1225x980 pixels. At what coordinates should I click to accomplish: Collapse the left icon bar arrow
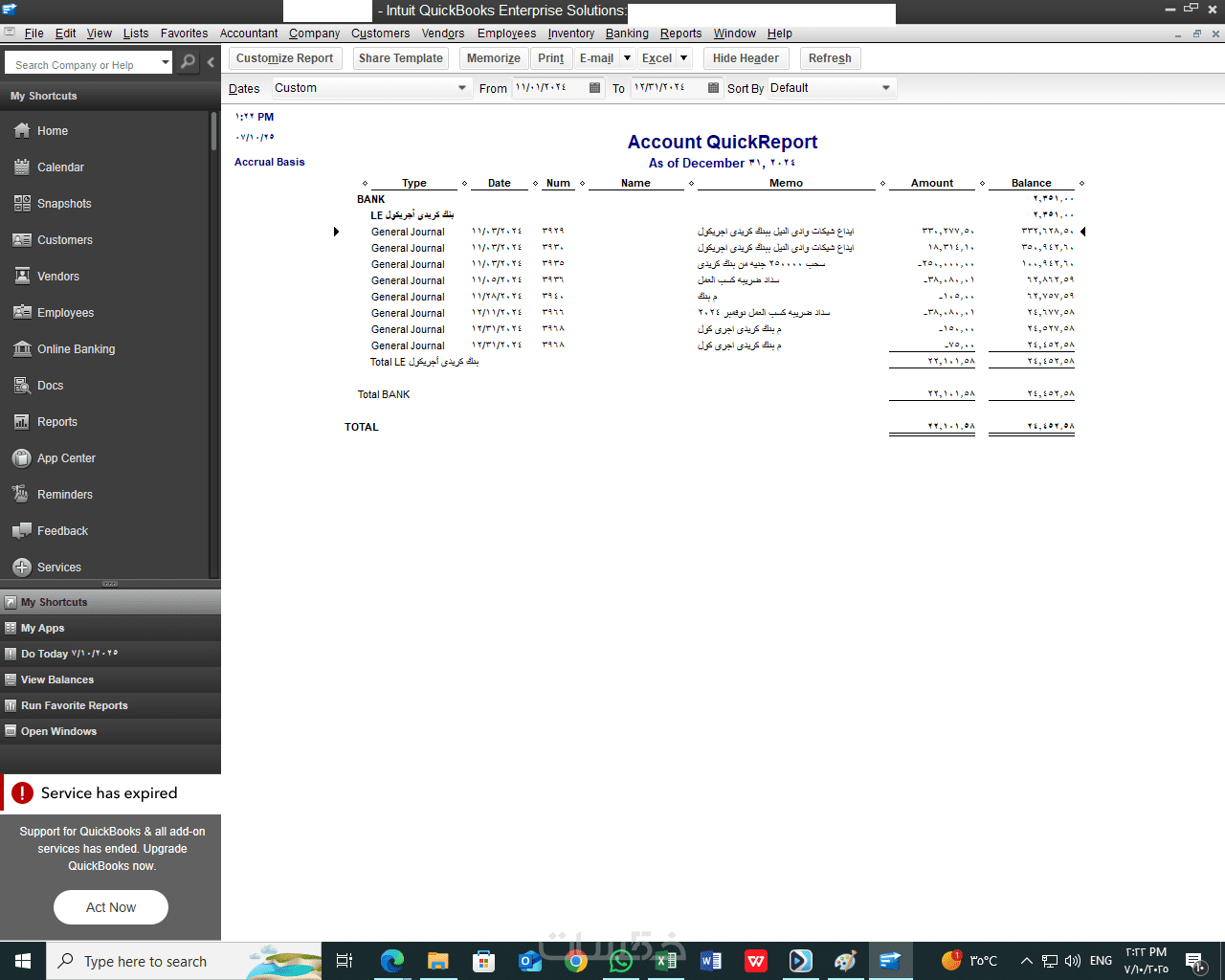(211, 62)
